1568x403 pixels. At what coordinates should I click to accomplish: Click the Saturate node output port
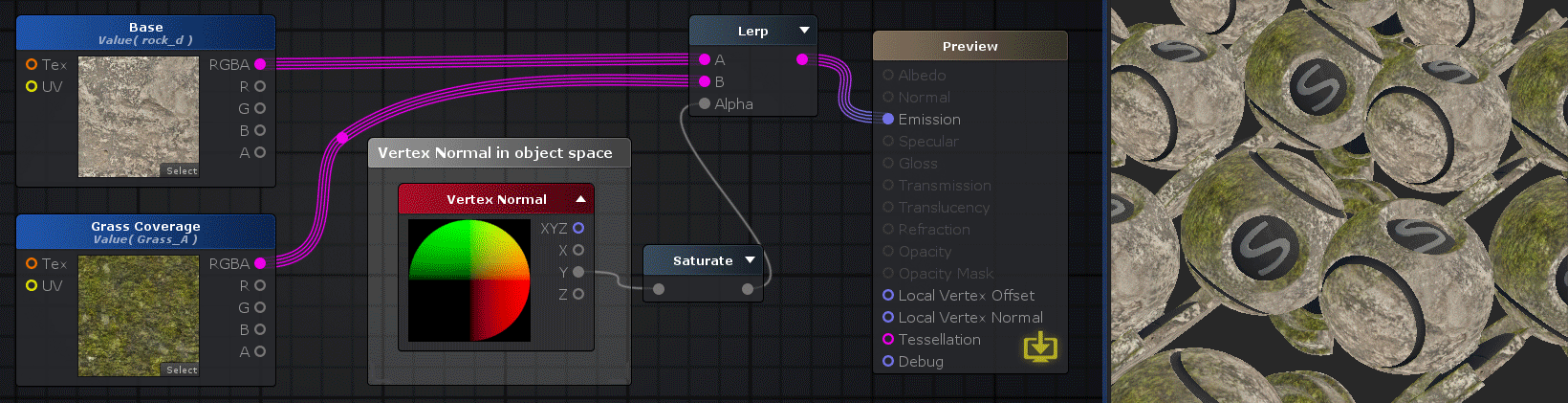[748, 288]
